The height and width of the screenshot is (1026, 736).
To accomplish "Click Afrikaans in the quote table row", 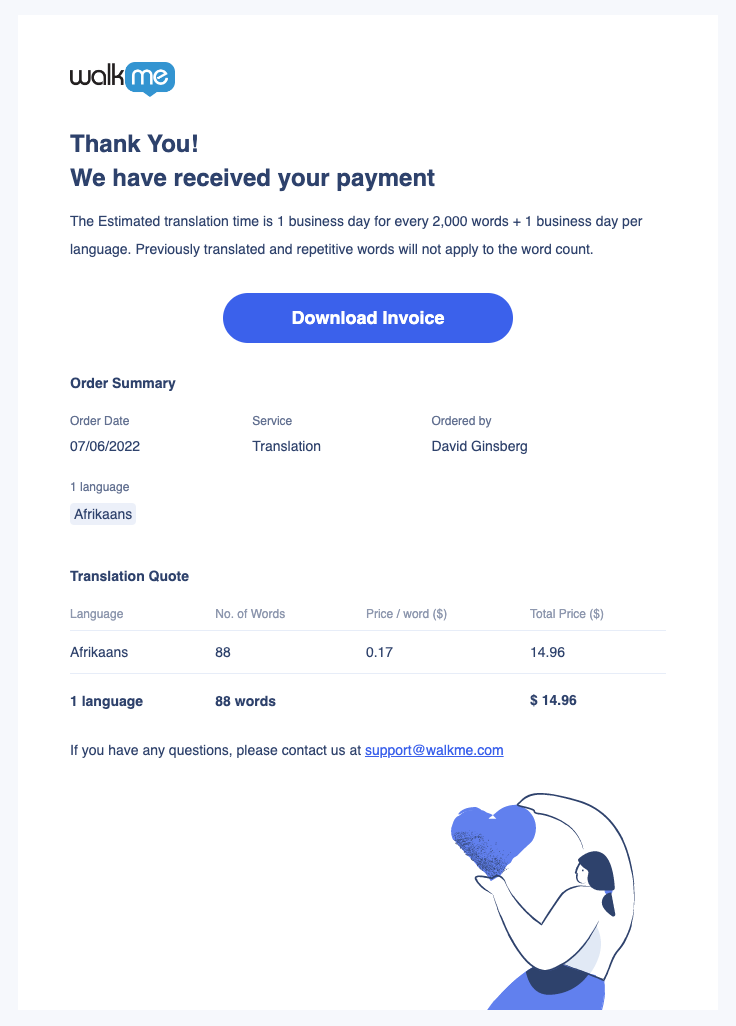I will [99, 652].
